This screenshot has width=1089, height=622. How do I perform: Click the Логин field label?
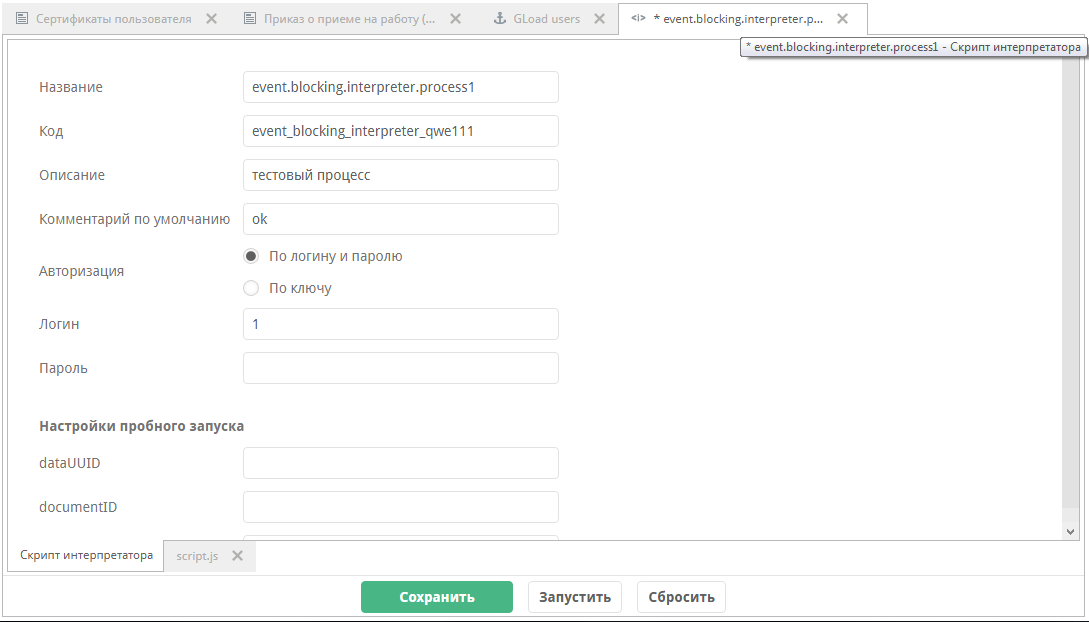[x=59, y=324]
